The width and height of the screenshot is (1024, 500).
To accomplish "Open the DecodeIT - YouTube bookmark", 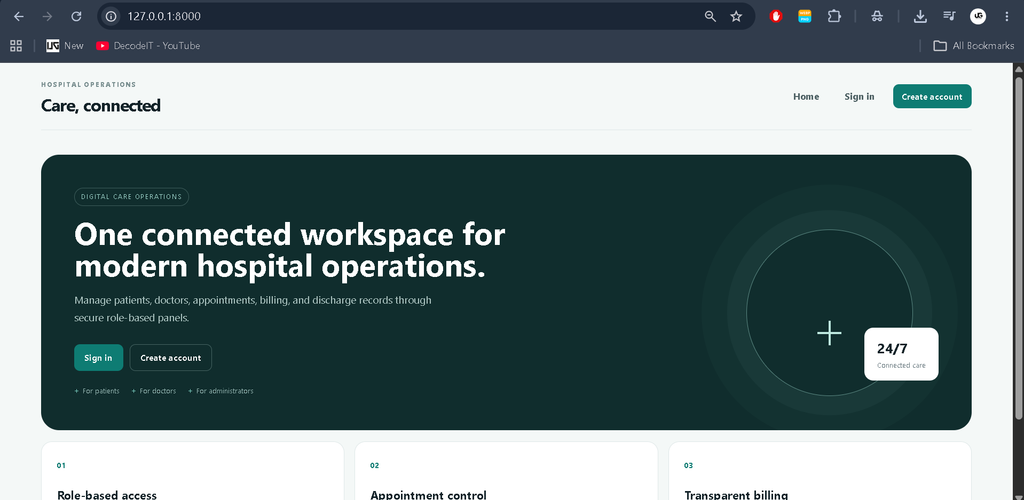I will [148, 46].
